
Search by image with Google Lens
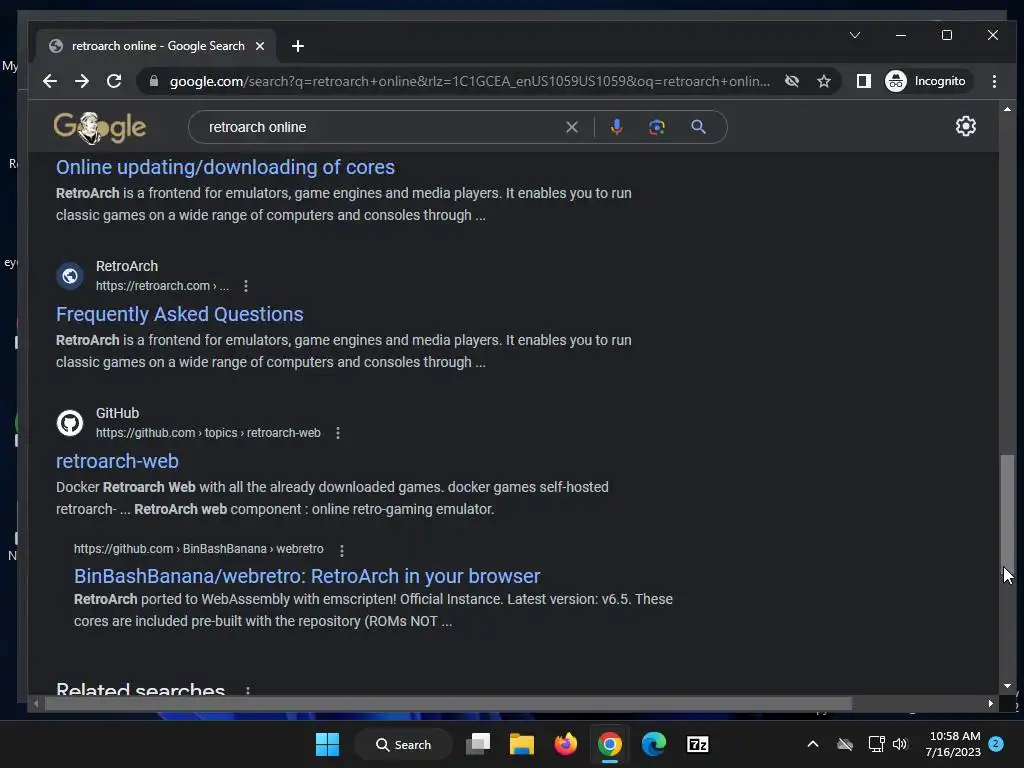656,127
